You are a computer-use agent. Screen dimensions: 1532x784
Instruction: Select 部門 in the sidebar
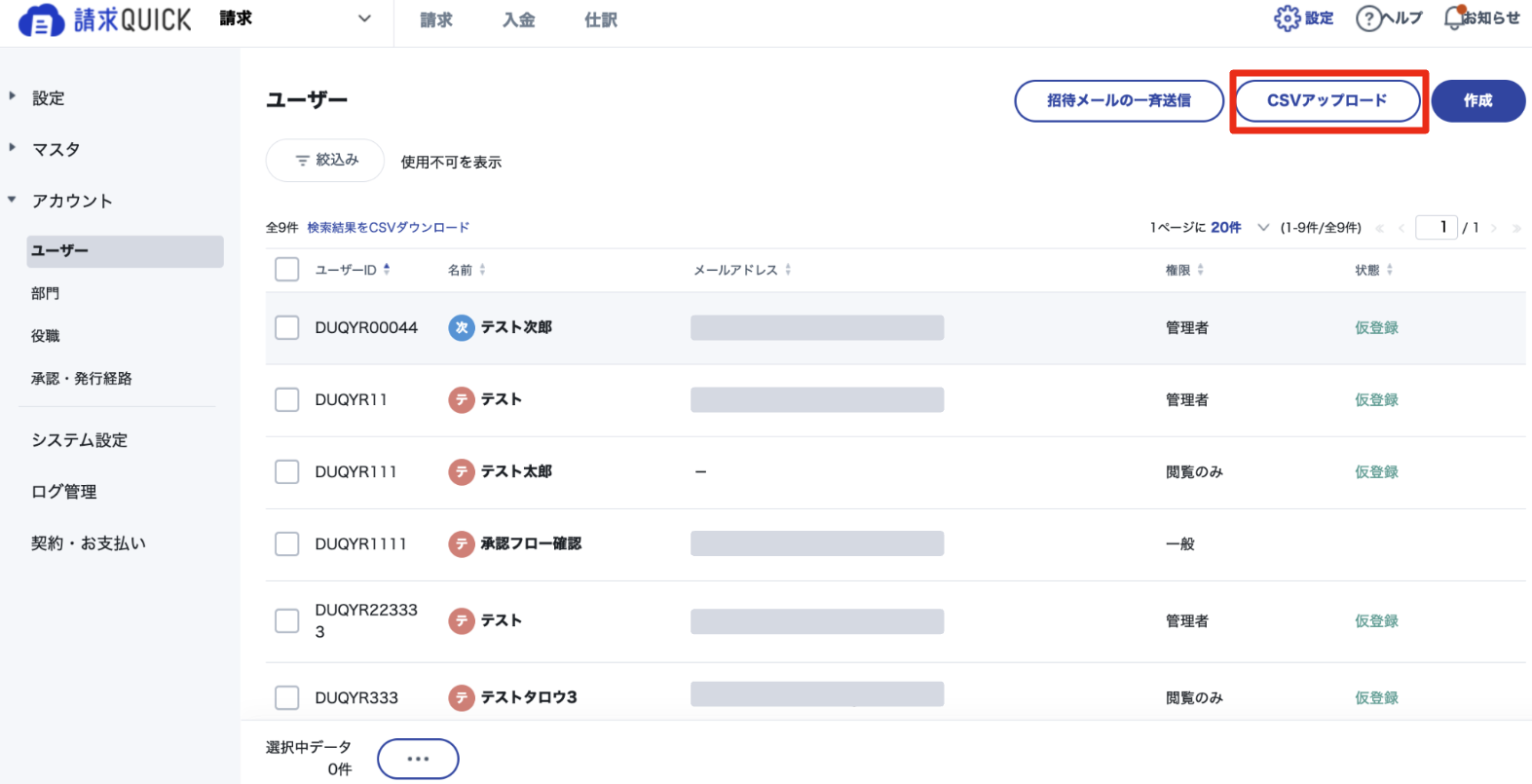point(46,293)
